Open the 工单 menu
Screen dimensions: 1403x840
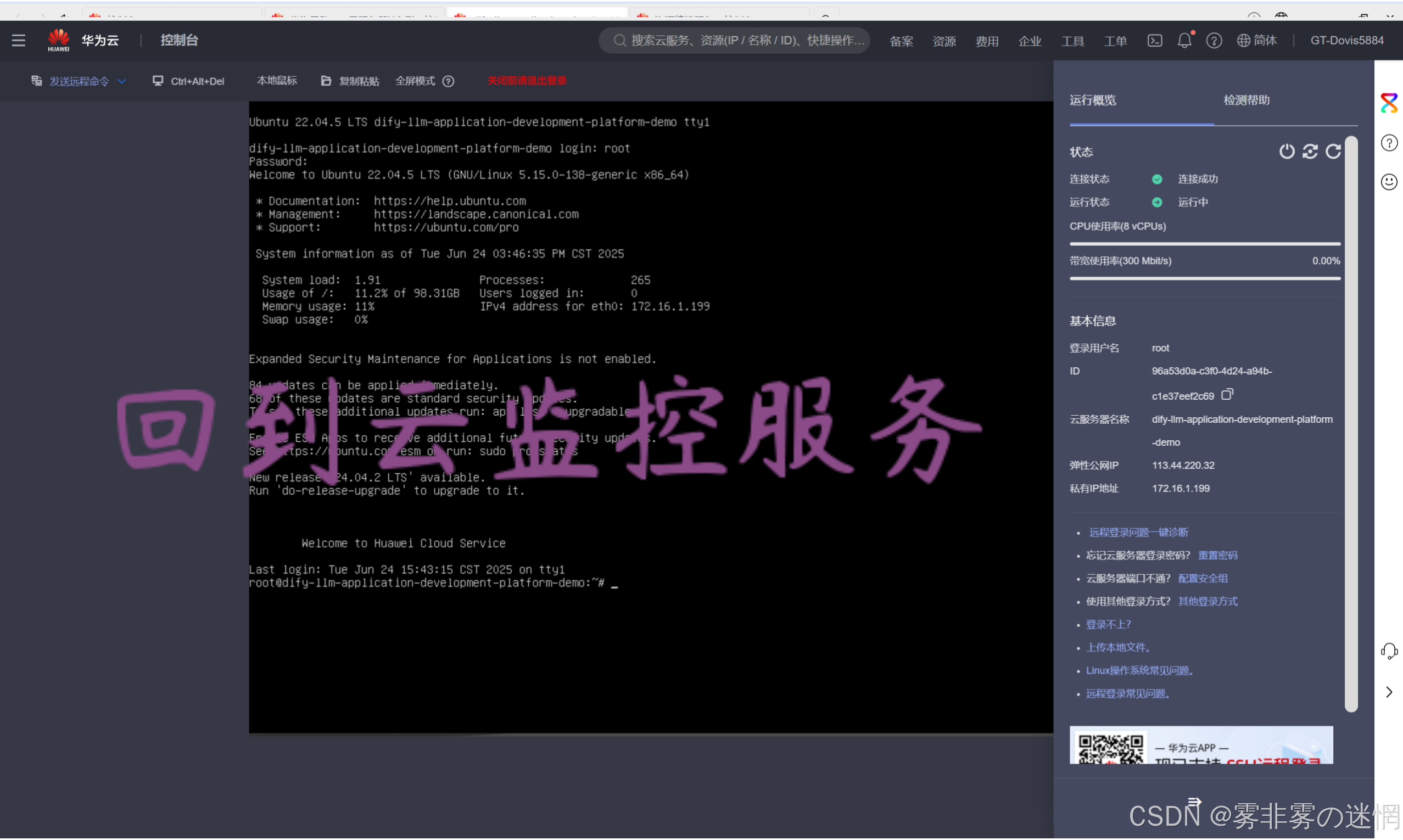pyautogui.click(x=1115, y=41)
